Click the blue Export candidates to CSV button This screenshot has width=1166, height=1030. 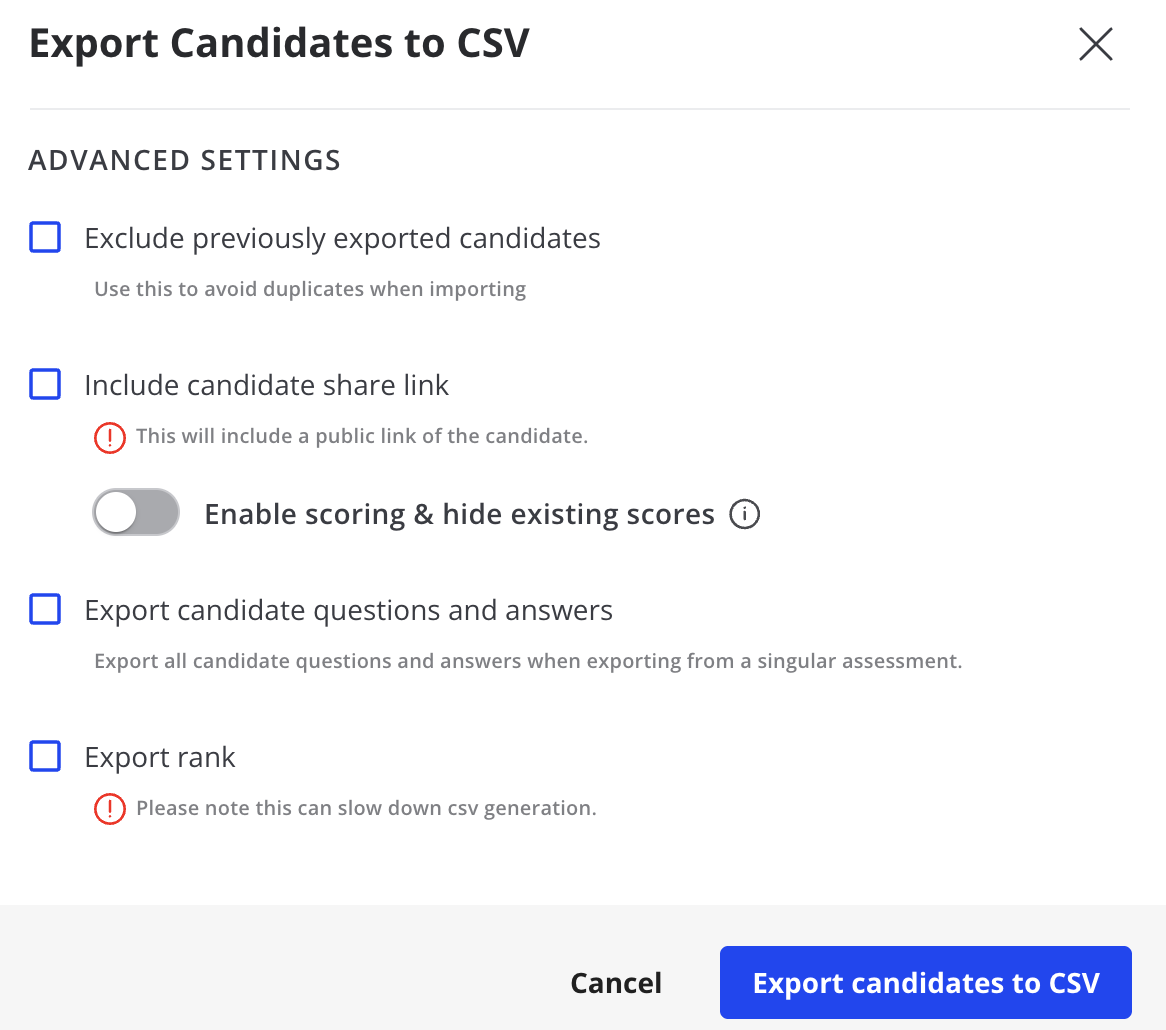point(926,982)
